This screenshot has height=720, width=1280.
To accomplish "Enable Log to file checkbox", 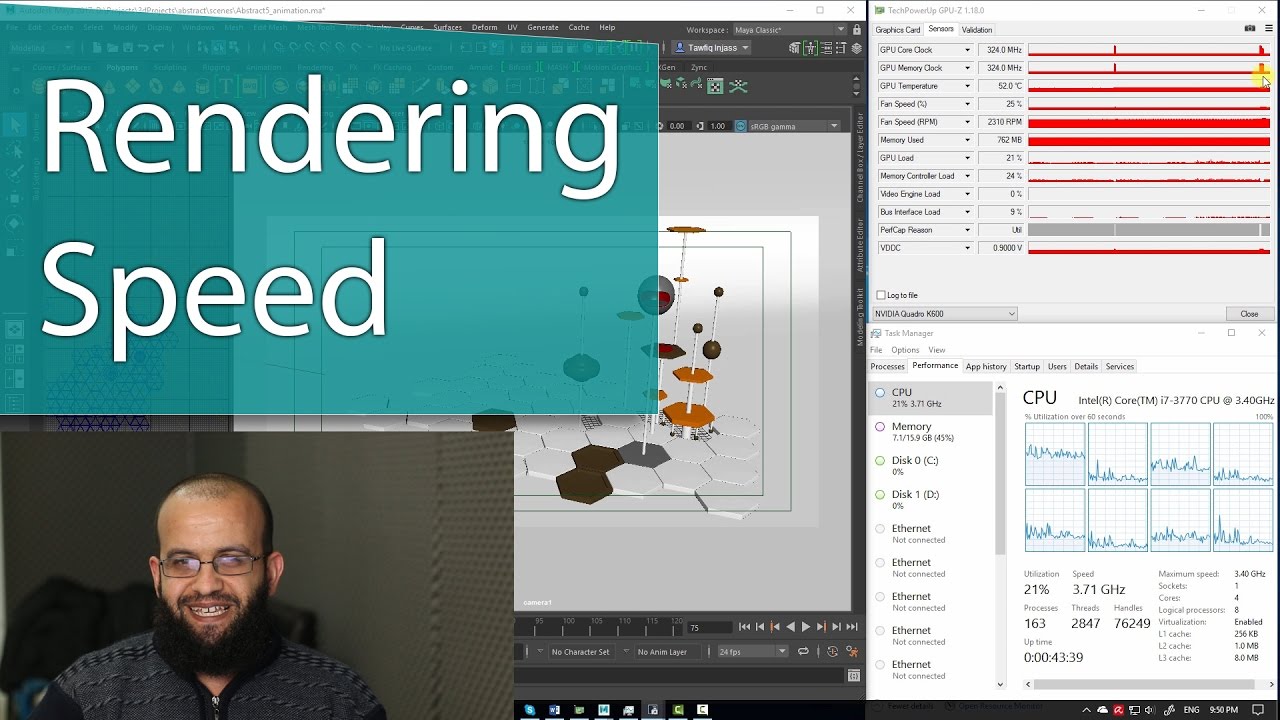I will coord(881,295).
